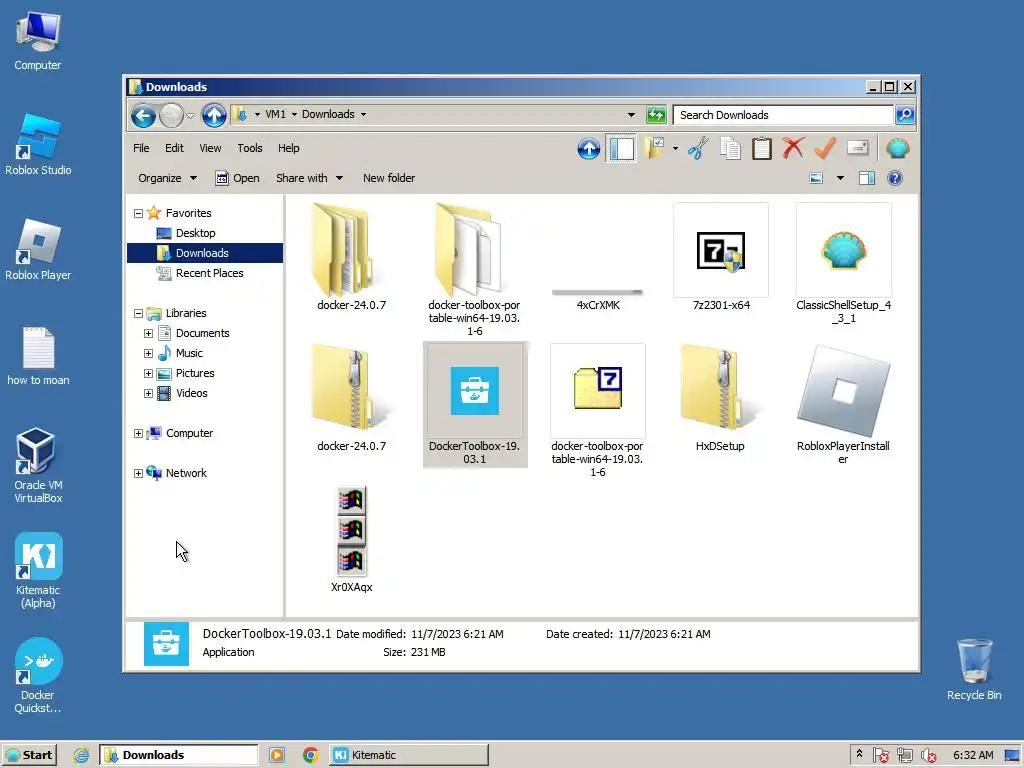Open the dropdown arrow after Downloads breadcrumb
1024x768 pixels.
click(x=363, y=114)
